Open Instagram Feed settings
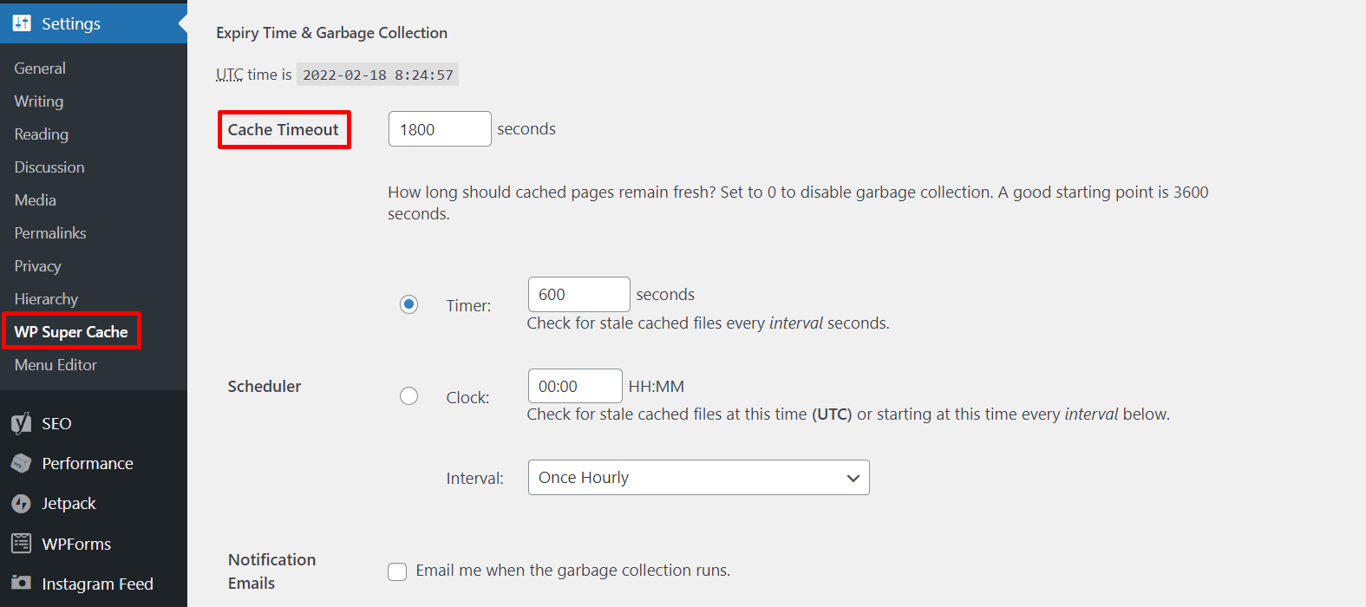 (96, 583)
